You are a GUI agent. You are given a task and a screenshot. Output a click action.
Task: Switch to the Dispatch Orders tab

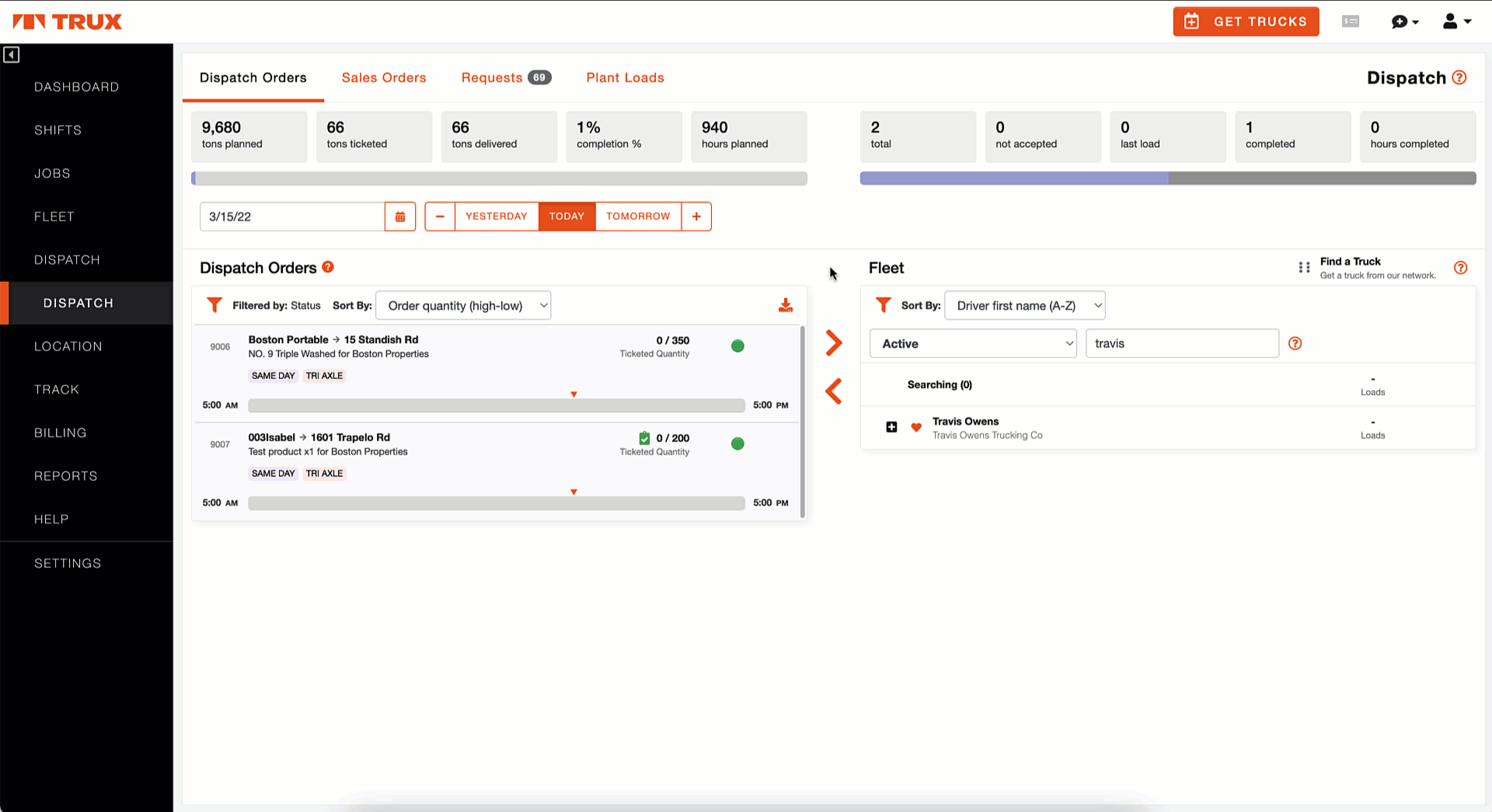click(253, 78)
